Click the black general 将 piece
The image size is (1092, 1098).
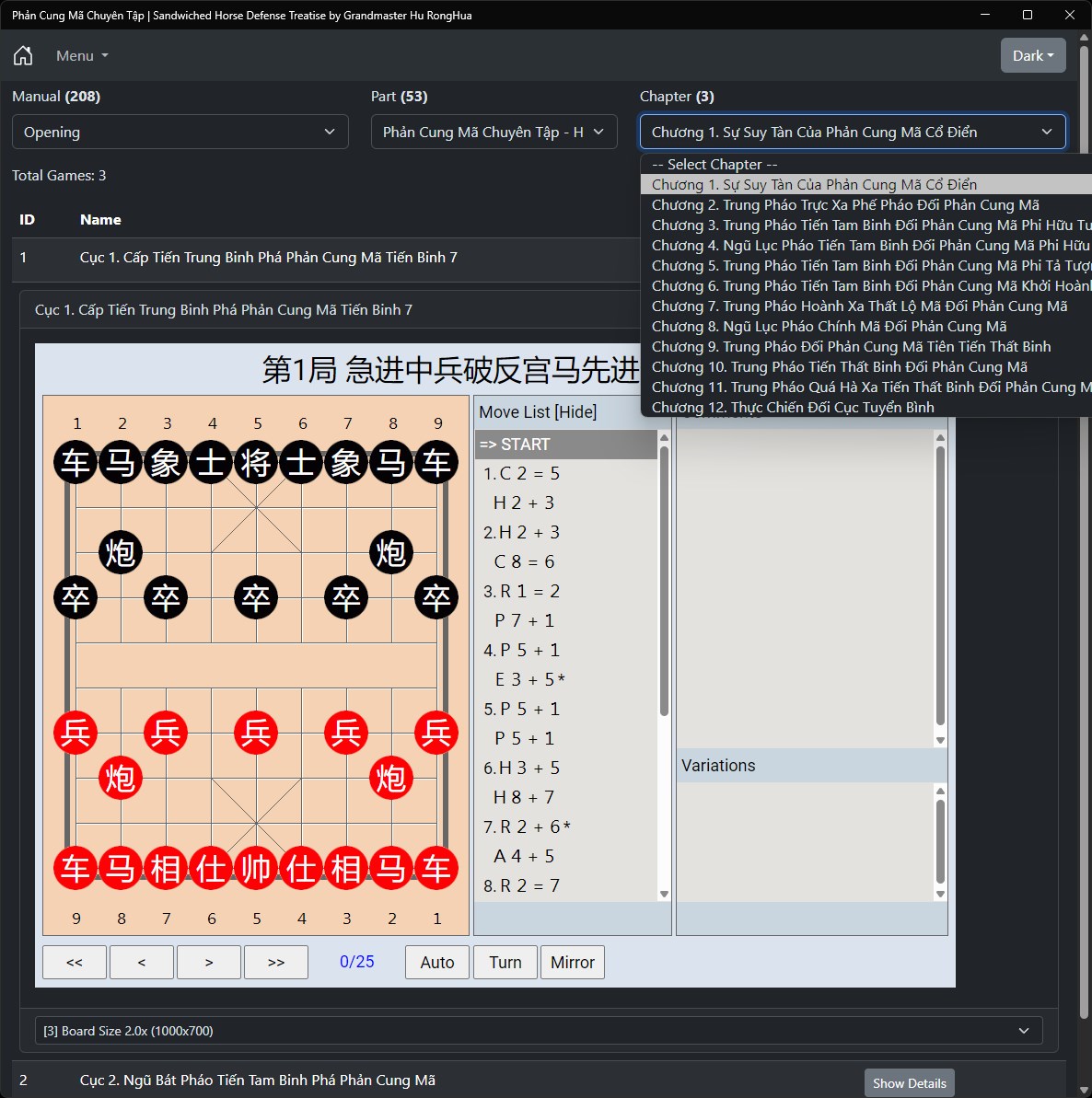tap(256, 462)
